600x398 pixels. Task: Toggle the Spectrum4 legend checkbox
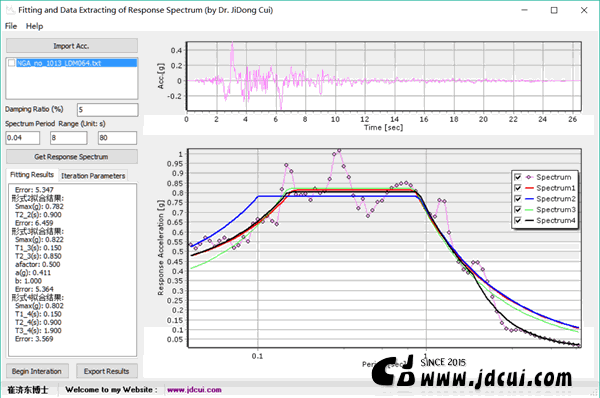518,220
